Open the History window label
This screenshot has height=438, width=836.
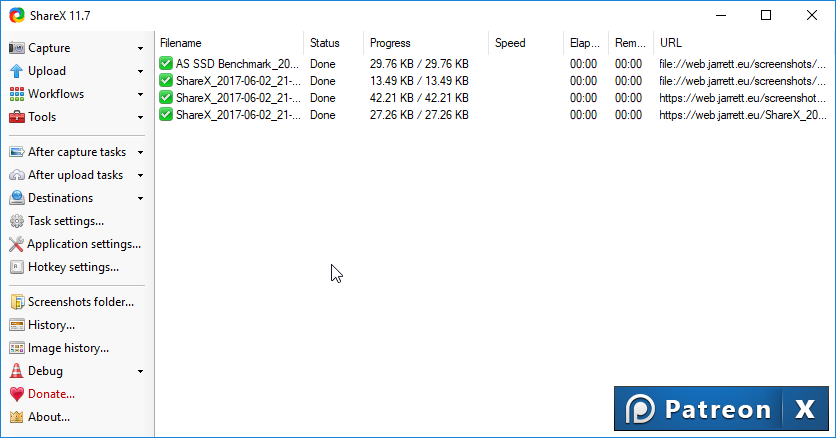pyautogui.click(x=51, y=325)
